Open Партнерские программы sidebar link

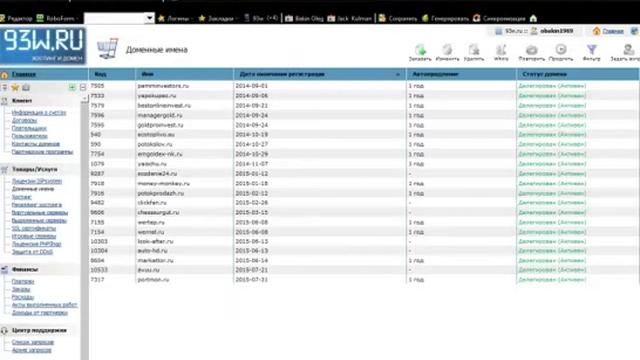(42, 152)
